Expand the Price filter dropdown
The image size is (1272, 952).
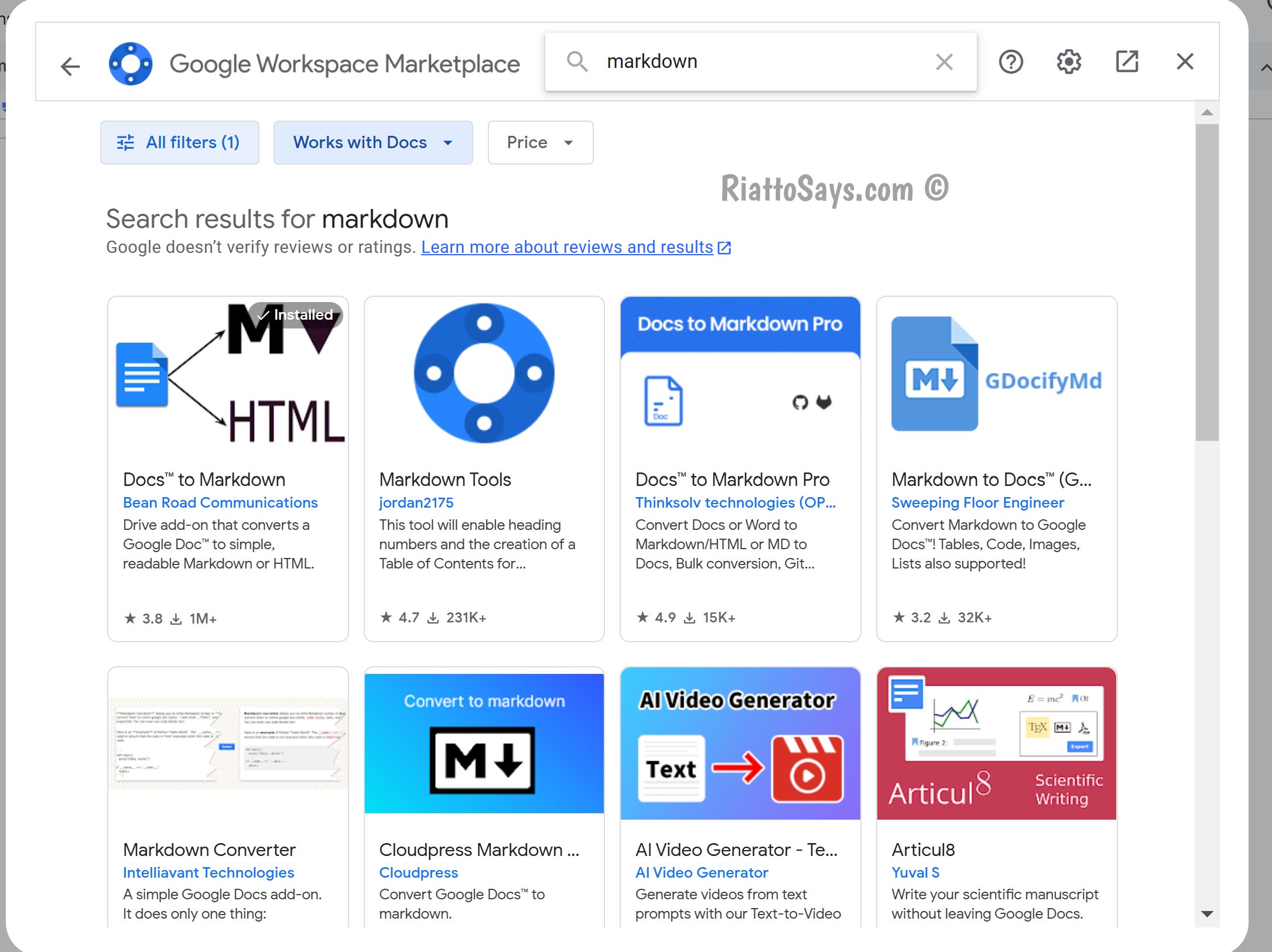[x=540, y=142]
